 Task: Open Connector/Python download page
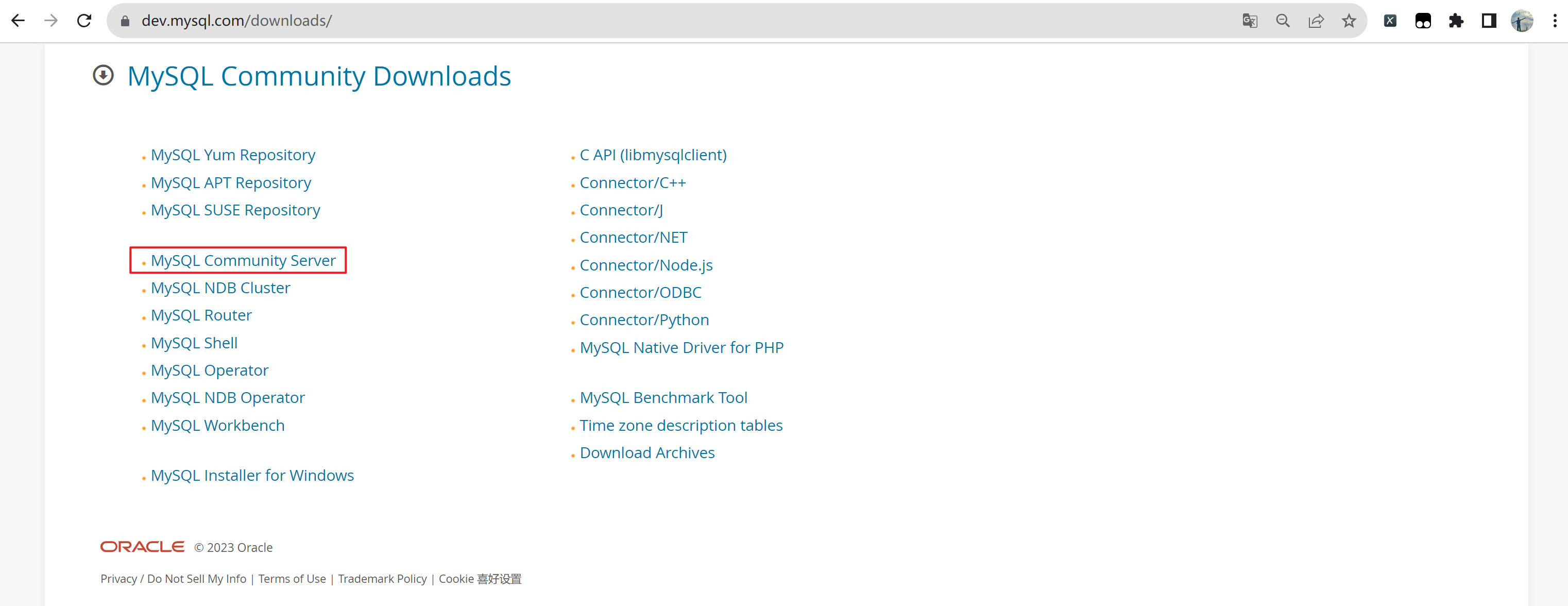644,320
